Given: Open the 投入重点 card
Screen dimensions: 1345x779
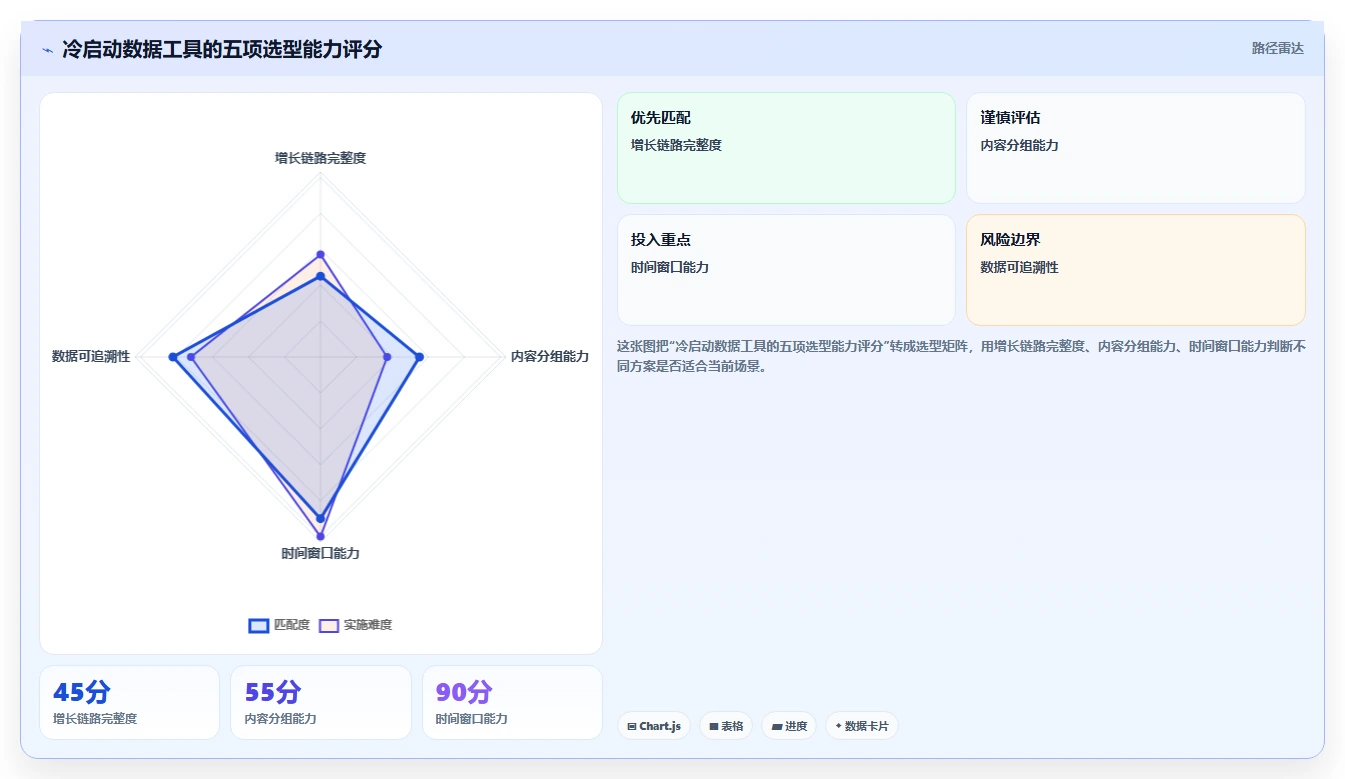Looking at the screenshot, I should click(786, 270).
